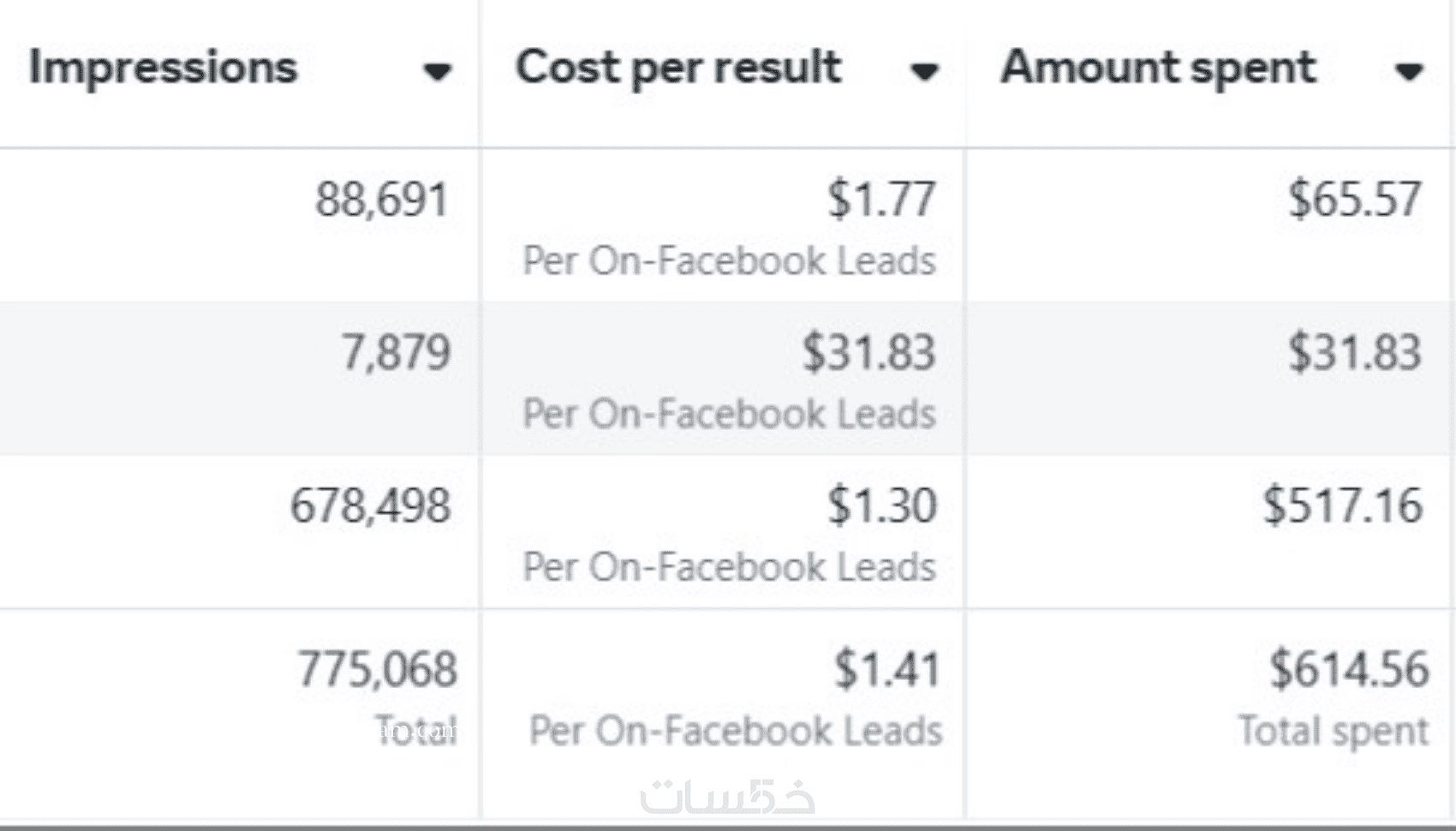This screenshot has height=831, width=1456.
Task: Select the 678,498 impressions value
Action: point(370,505)
